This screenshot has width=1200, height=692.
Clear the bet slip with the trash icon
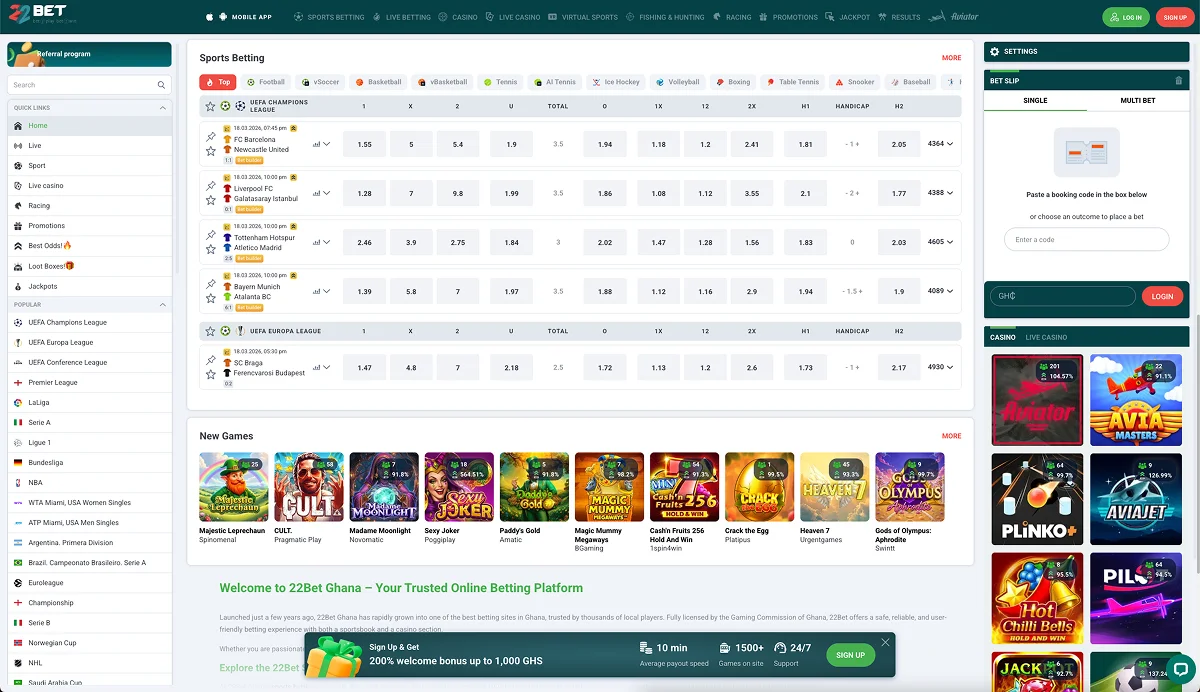click(x=1177, y=80)
